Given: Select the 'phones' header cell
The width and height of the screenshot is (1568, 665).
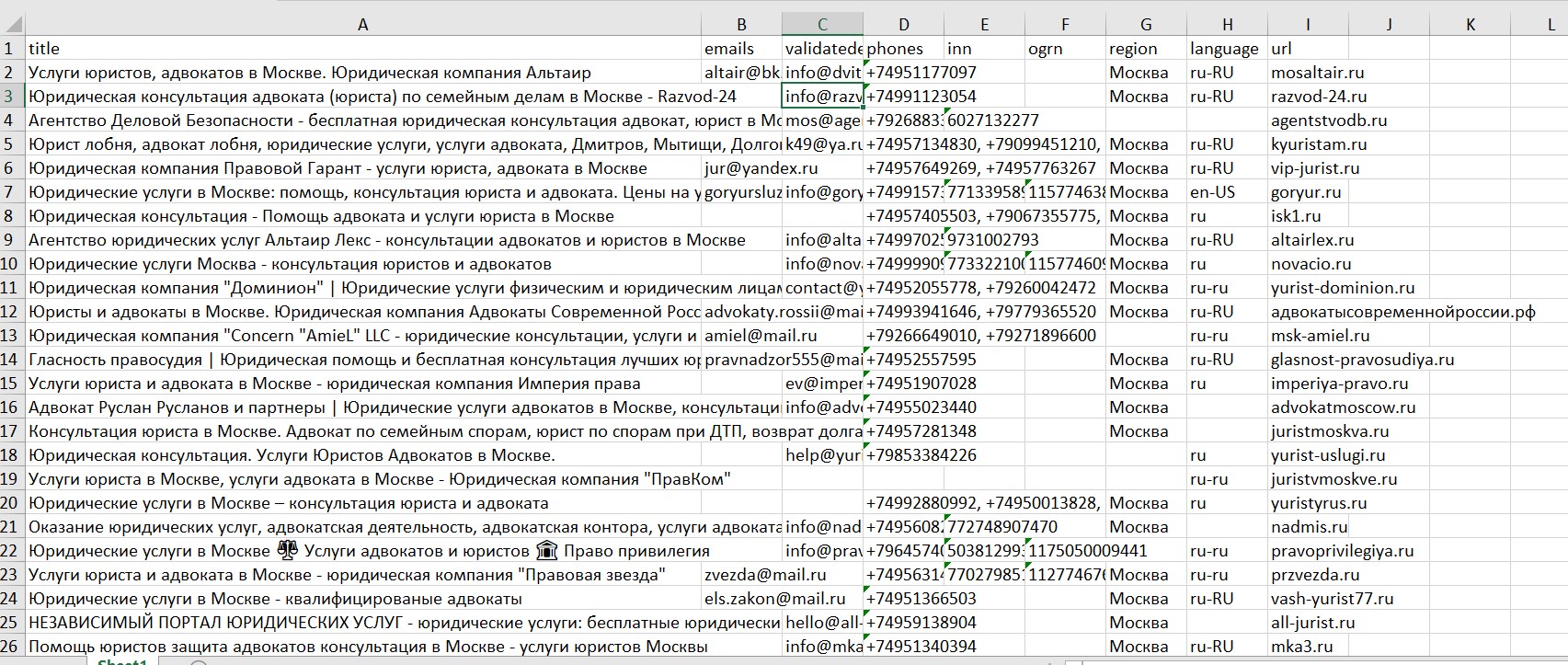Looking at the screenshot, I should (x=903, y=49).
